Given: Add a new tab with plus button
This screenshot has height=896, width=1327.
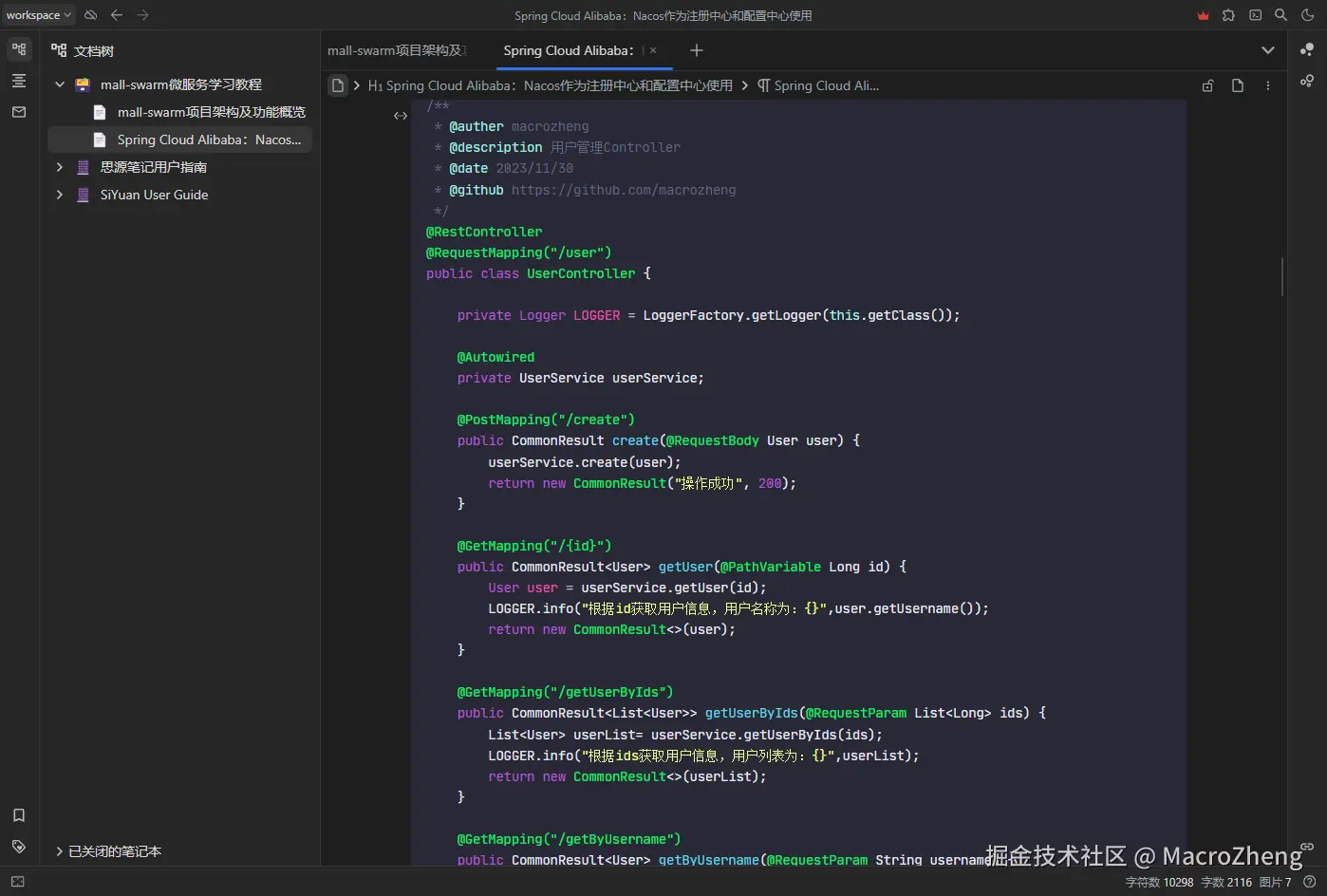Looking at the screenshot, I should point(697,50).
